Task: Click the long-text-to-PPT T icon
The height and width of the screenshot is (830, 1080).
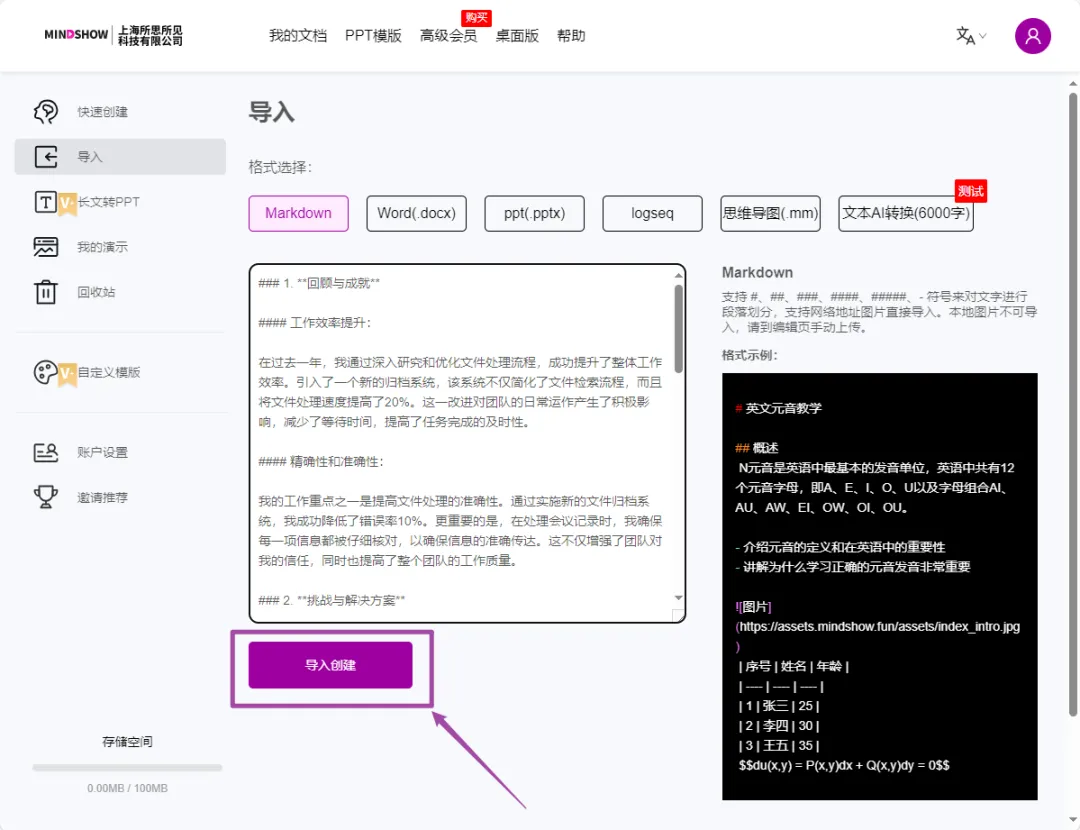Action: pos(45,202)
